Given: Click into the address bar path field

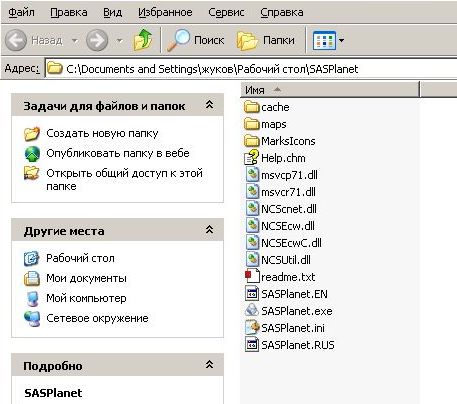Looking at the screenshot, I should coord(250,69).
